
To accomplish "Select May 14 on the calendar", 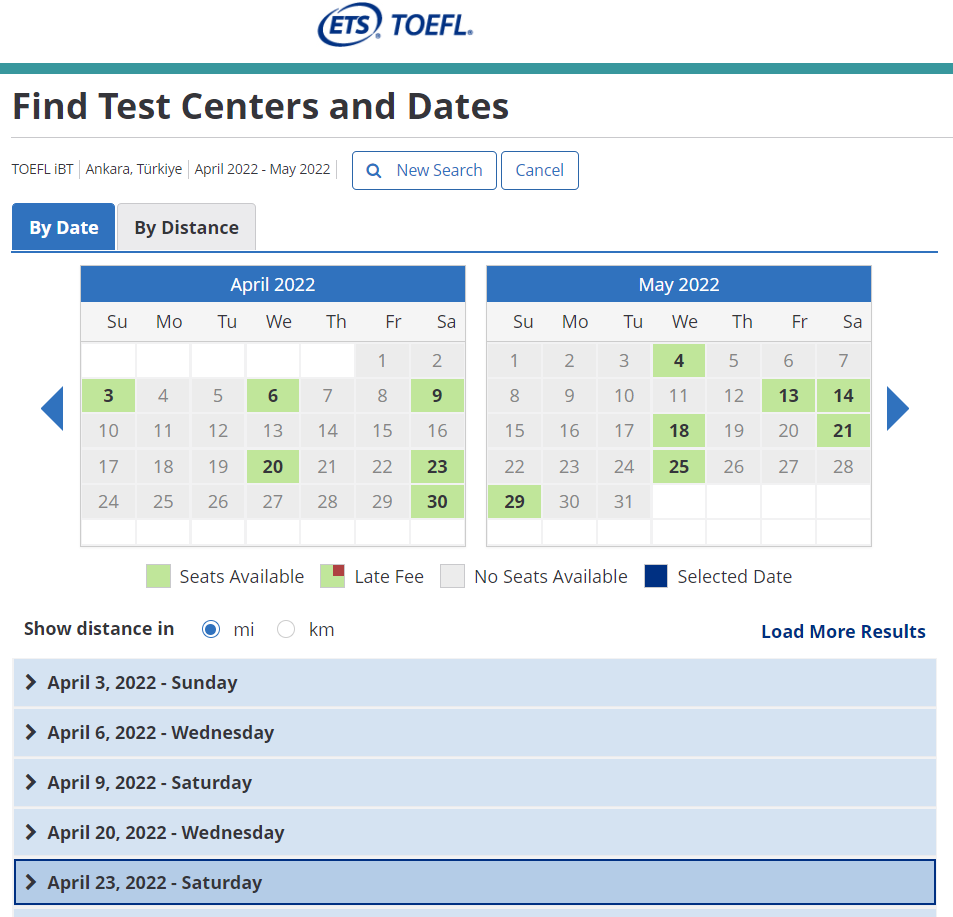I will tap(843, 396).
